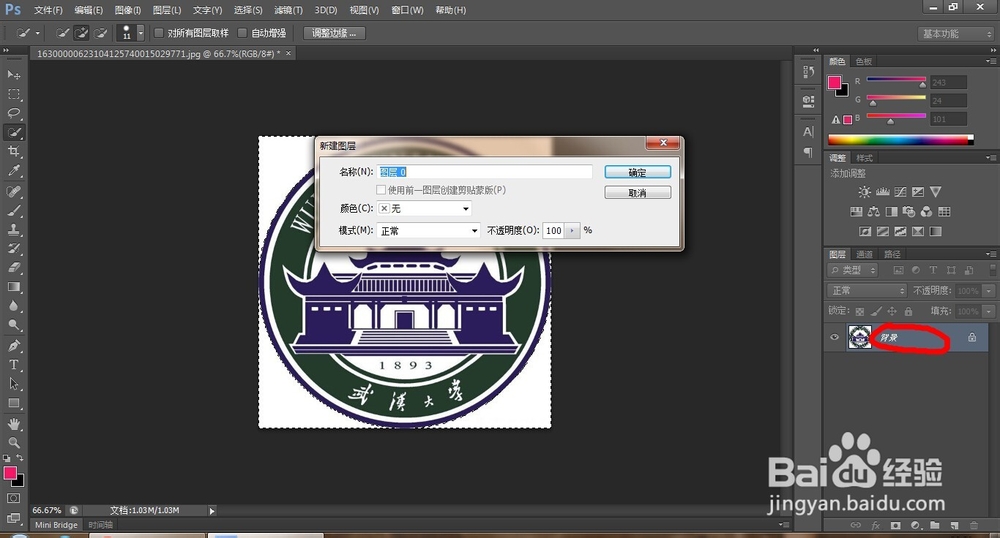Enable the Auto-Enhance checkbox
Viewport: 1000px width, 538px height.
click(242, 33)
